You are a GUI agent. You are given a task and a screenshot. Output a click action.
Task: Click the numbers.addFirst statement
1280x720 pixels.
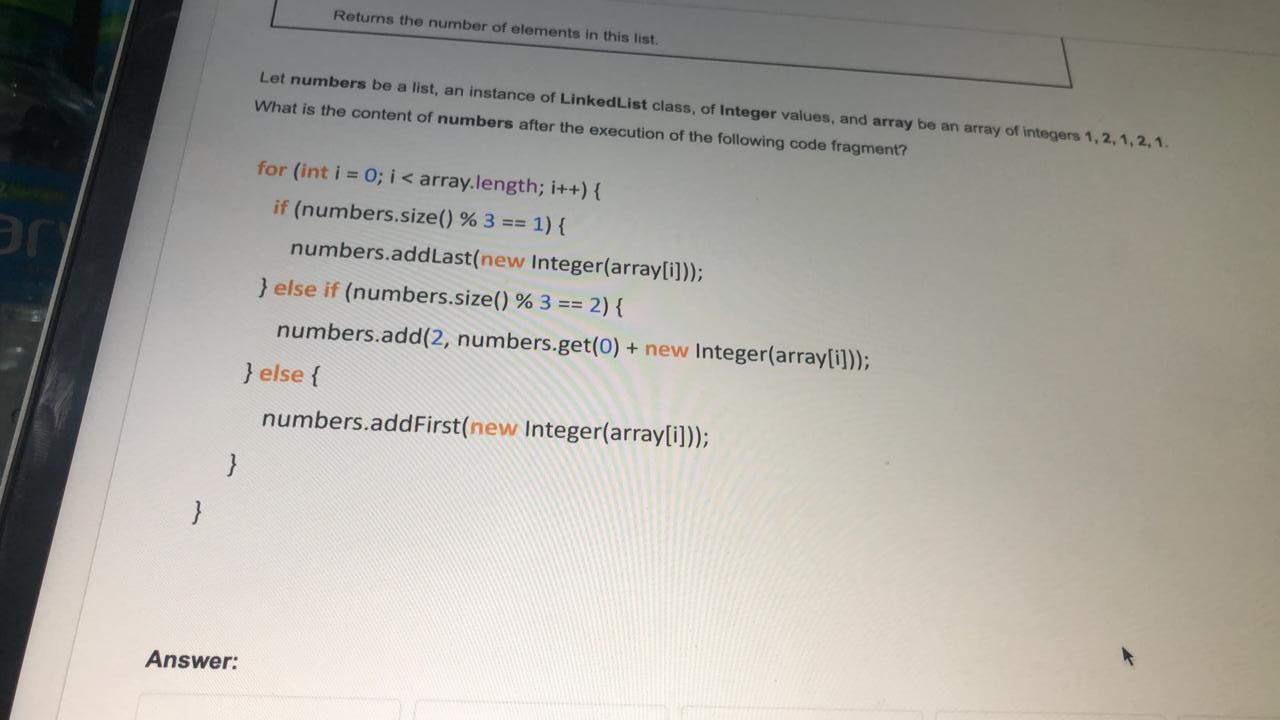coord(483,426)
